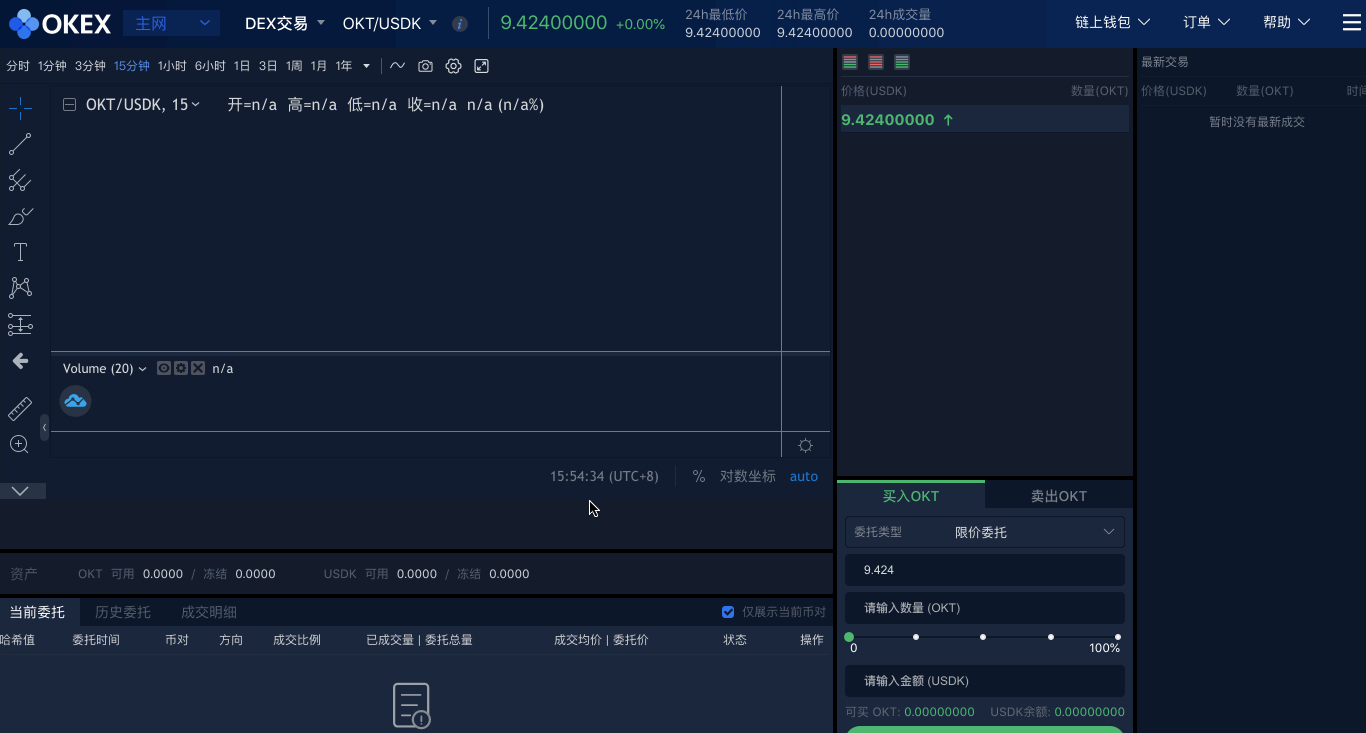1366x733 pixels.
Task: Switch to the 卖出OKT tab
Action: pyautogui.click(x=1059, y=495)
